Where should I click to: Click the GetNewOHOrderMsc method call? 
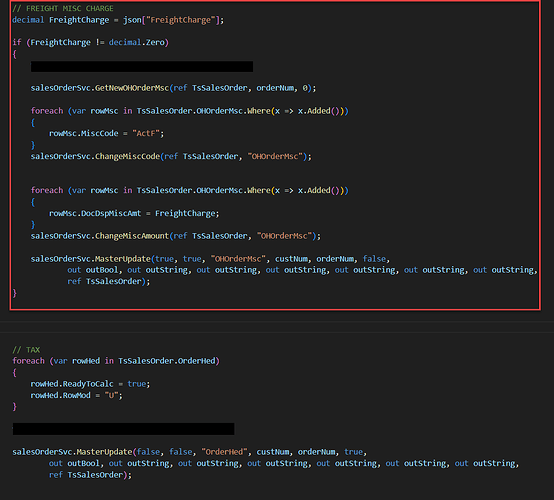tap(132, 88)
